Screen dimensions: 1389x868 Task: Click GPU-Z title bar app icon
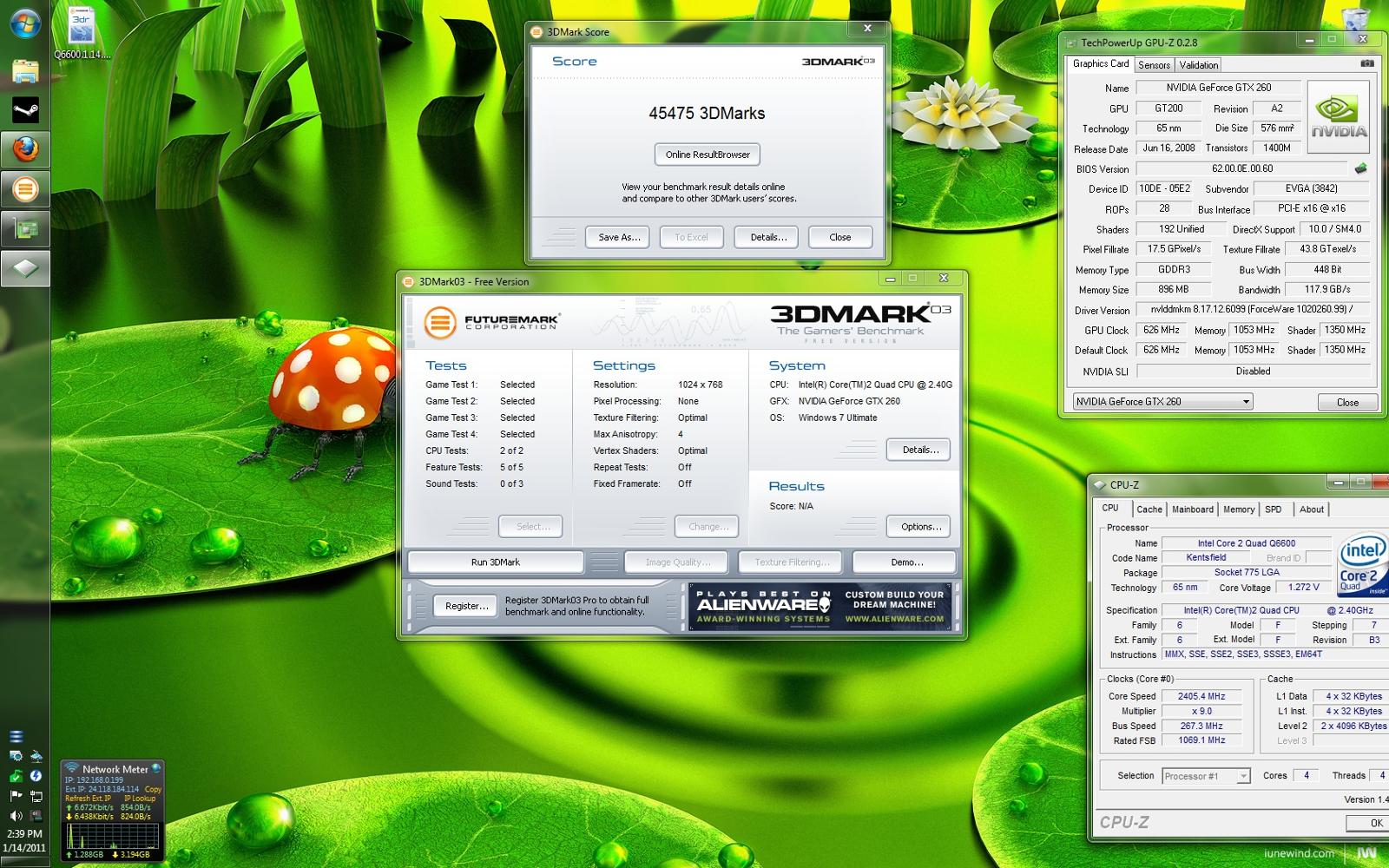pos(1072,43)
